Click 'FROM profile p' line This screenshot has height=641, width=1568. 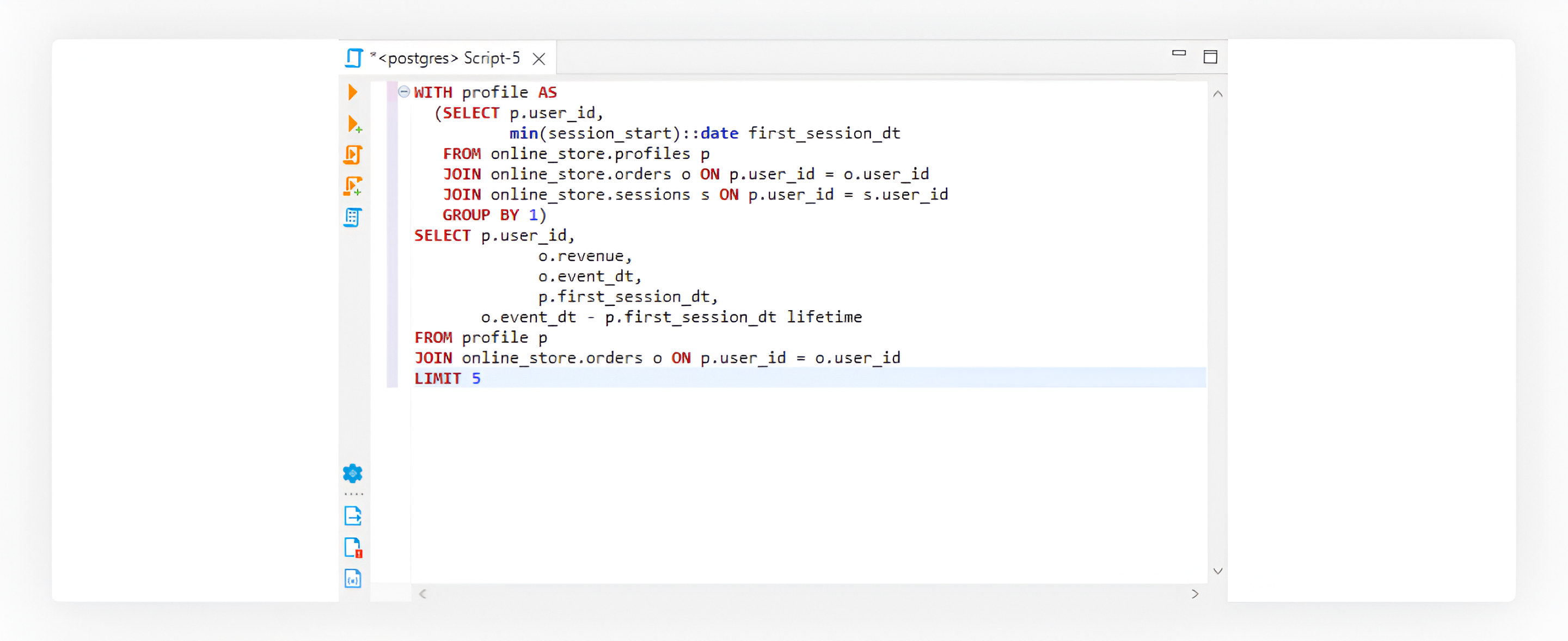point(481,337)
